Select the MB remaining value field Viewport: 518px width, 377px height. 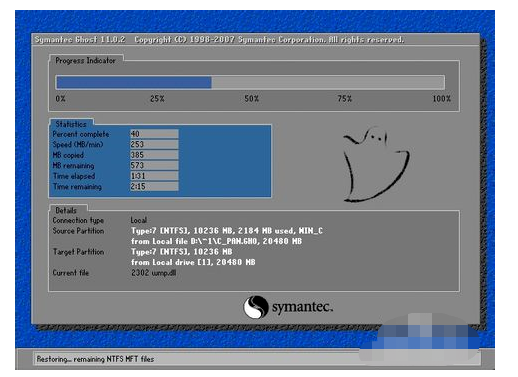(x=154, y=165)
